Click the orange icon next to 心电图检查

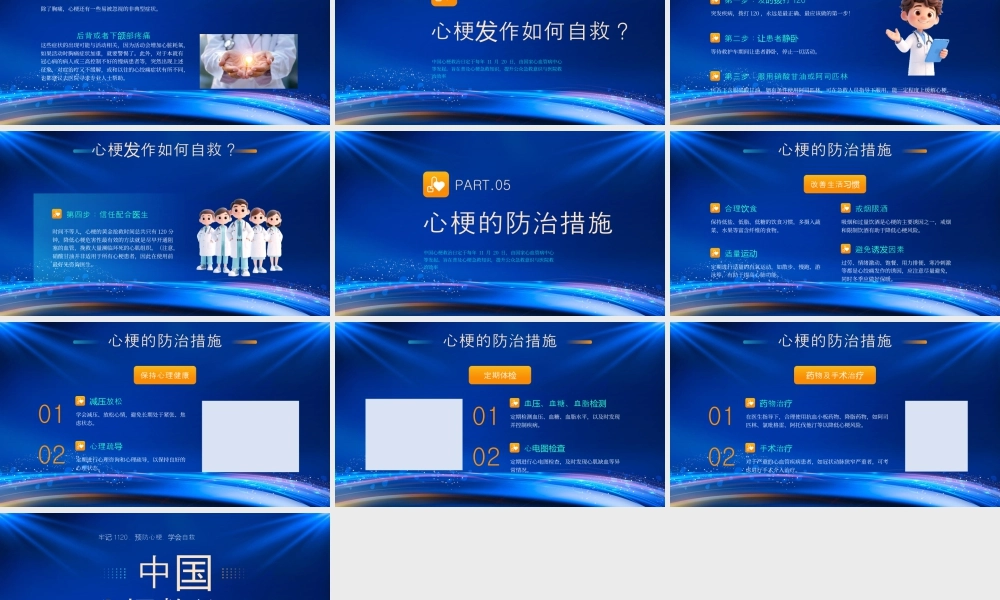point(515,448)
